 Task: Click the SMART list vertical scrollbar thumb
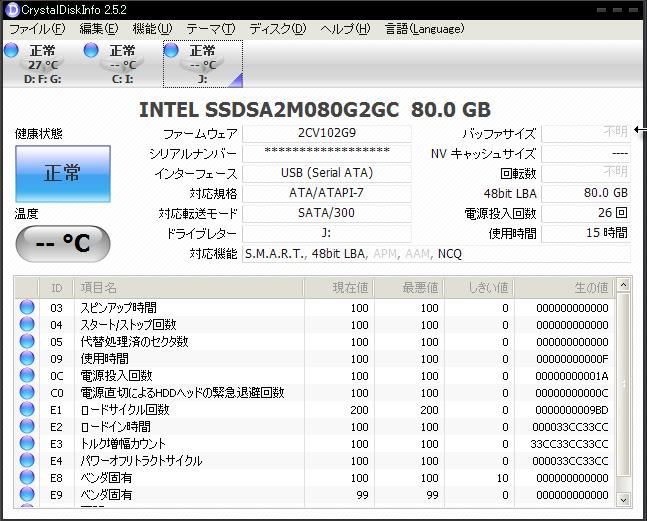[x=623, y=384]
